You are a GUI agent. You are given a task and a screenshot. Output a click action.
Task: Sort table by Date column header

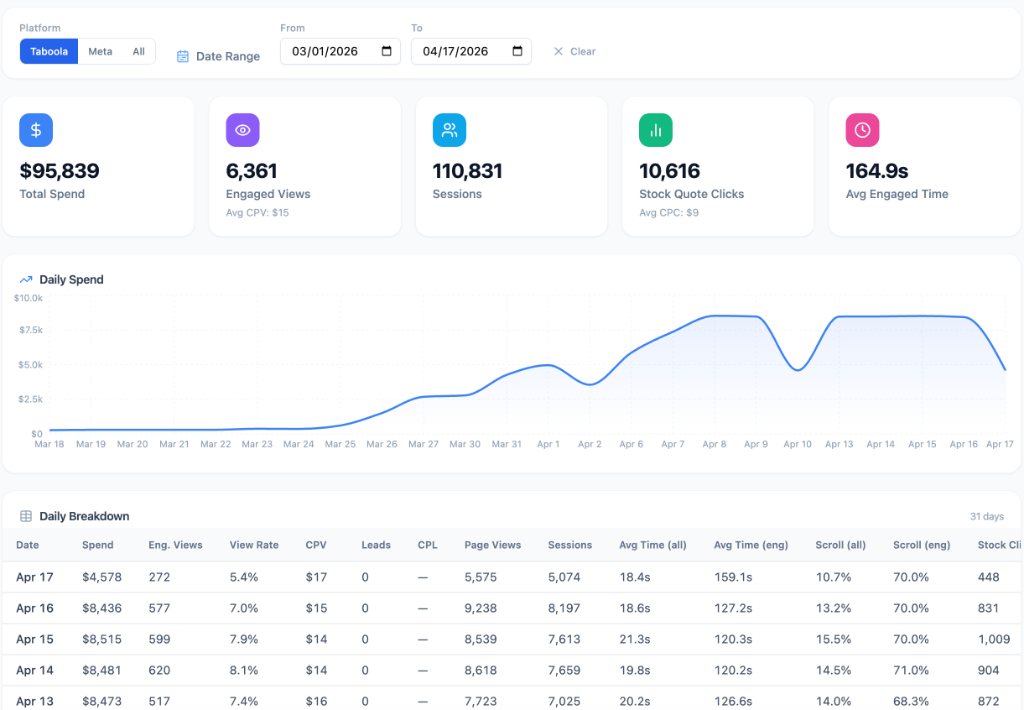click(27, 545)
